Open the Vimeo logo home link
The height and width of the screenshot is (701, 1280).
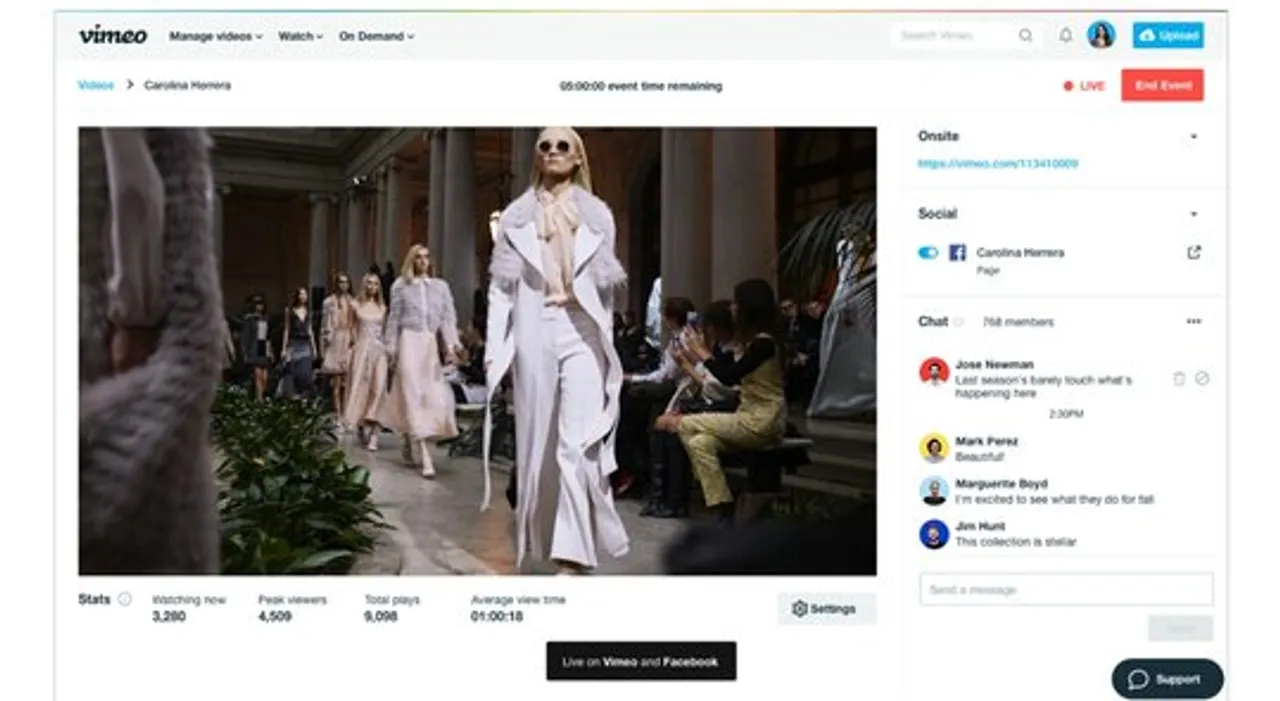point(113,35)
